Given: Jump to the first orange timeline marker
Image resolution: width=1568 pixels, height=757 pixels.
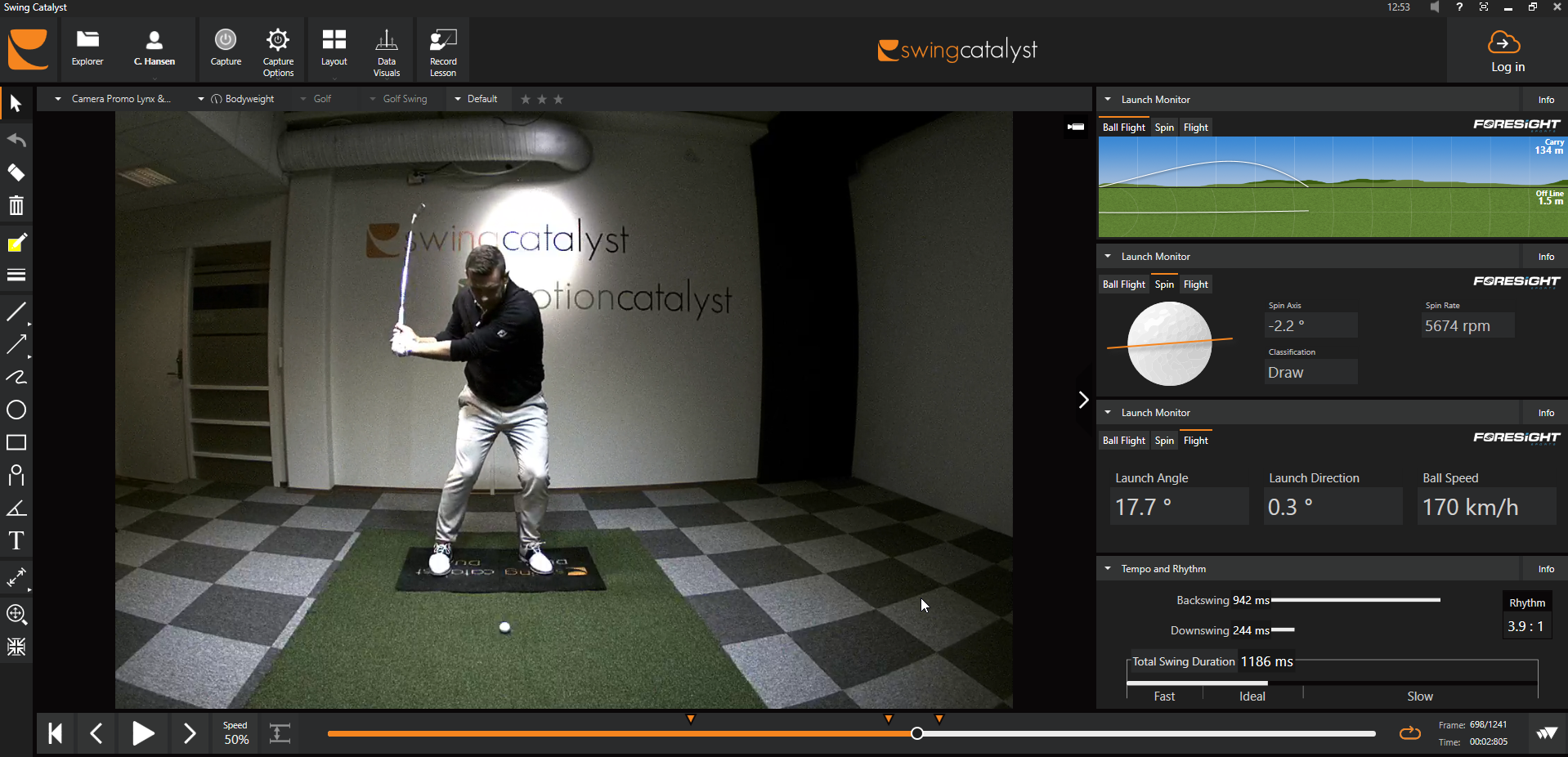Looking at the screenshot, I should pyautogui.click(x=691, y=719).
